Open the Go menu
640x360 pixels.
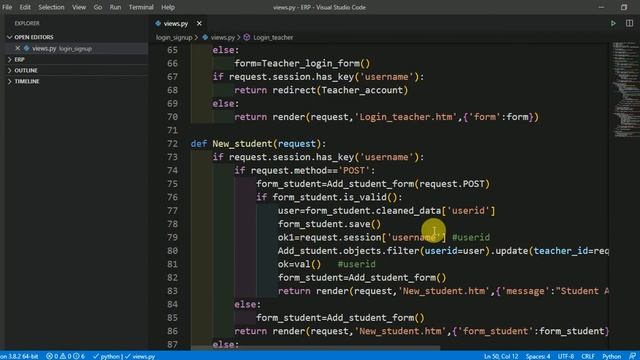pyautogui.click(x=98, y=7)
